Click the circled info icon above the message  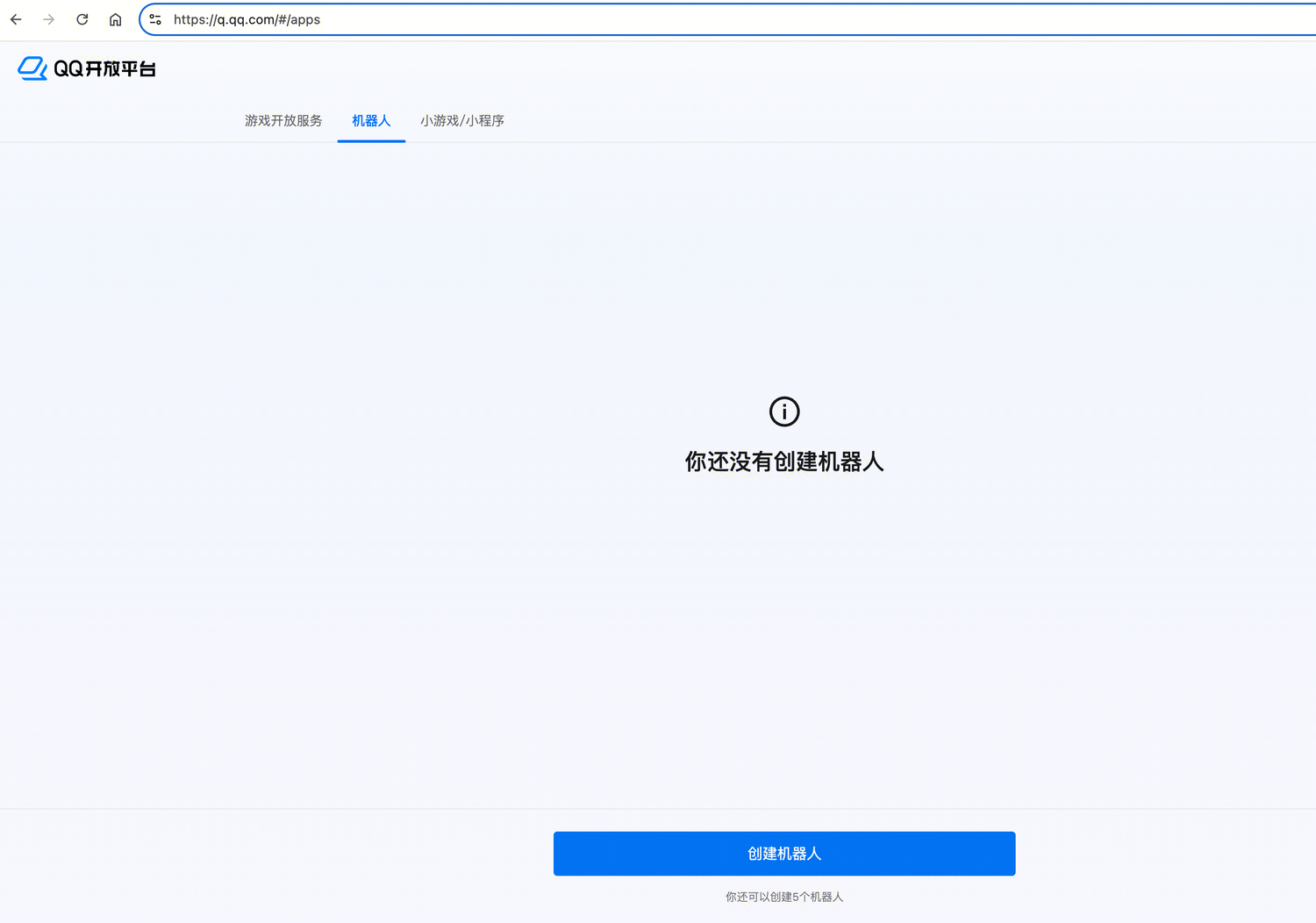(784, 411)
